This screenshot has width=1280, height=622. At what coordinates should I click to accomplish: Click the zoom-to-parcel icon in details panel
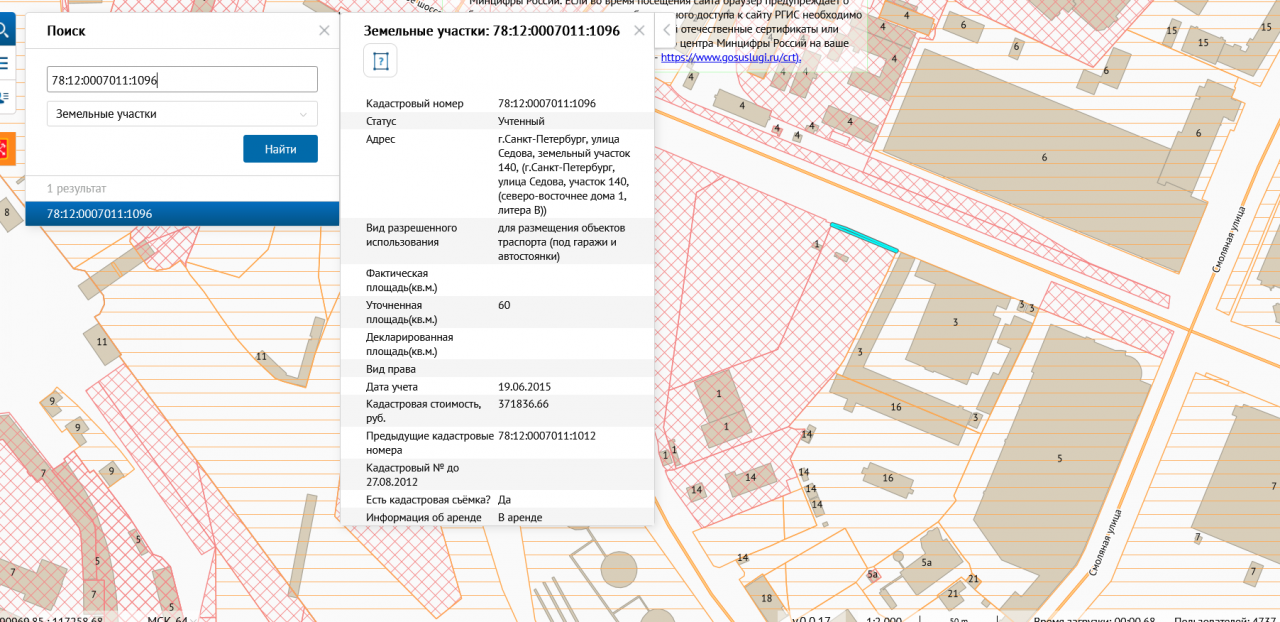380,61
